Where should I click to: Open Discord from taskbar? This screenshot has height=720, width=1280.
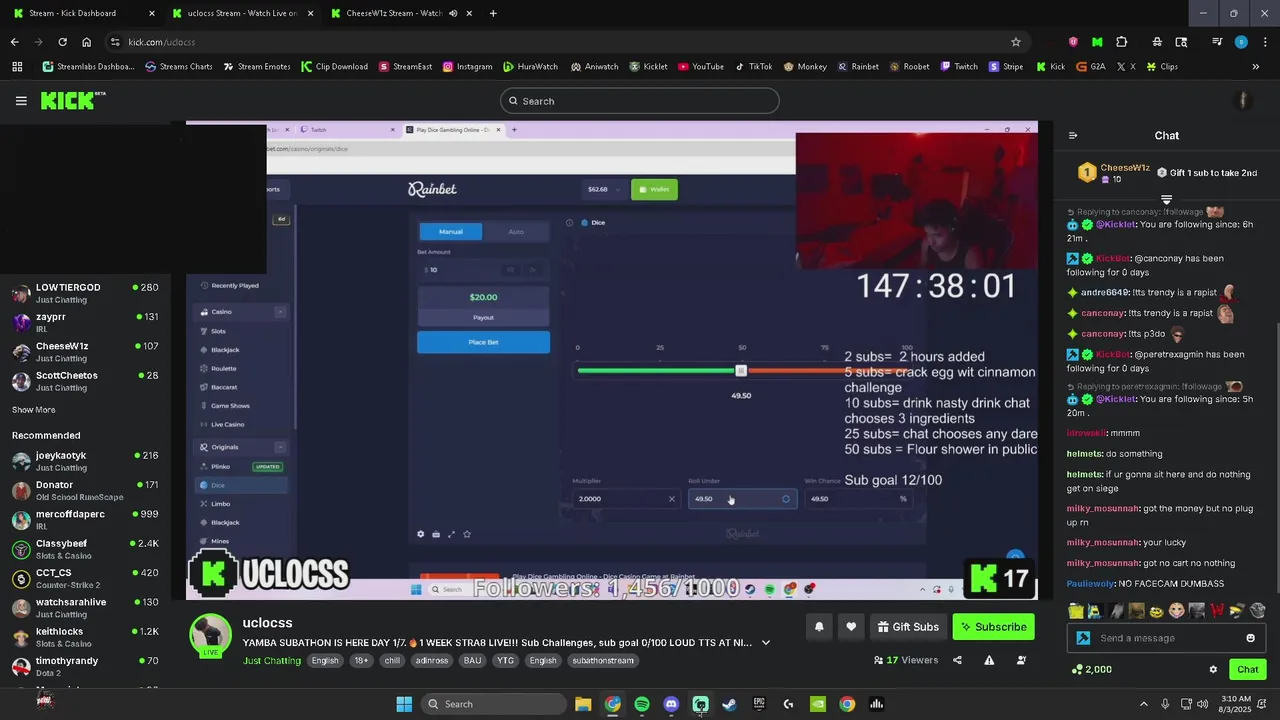tap(671, 704)
